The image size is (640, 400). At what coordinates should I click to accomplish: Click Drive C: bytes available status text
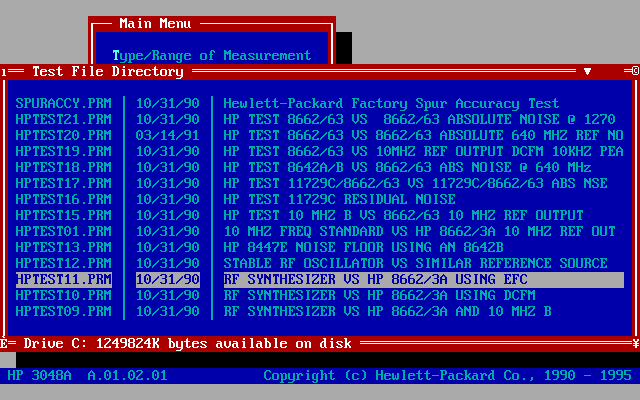click(187, 343)
